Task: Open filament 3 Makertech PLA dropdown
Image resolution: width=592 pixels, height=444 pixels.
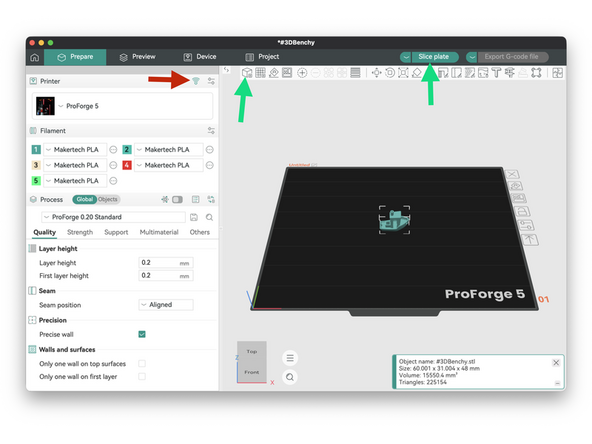Action: pyautogui.click(x=75, y=165)
